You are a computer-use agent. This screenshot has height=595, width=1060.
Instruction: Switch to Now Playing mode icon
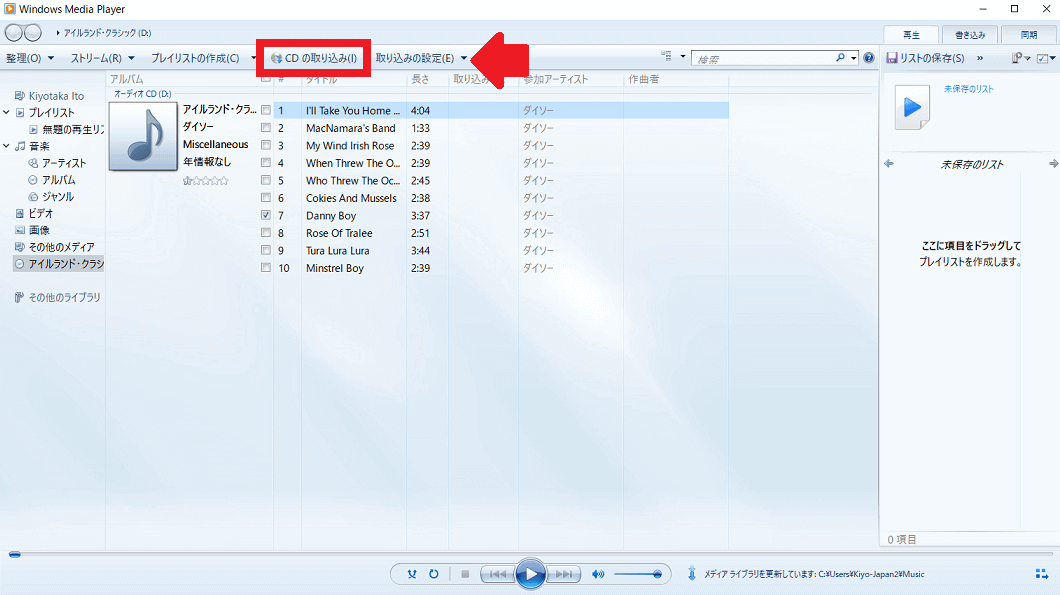1042,574
